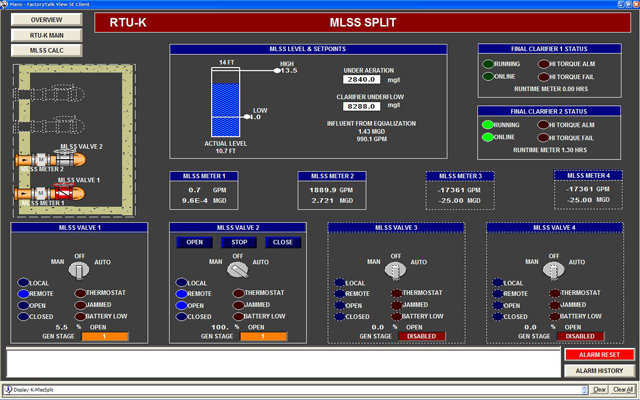The image size is (640, 400).
Task: Open the display dropdown arrow in status bar
Action: tap(585, 390)
